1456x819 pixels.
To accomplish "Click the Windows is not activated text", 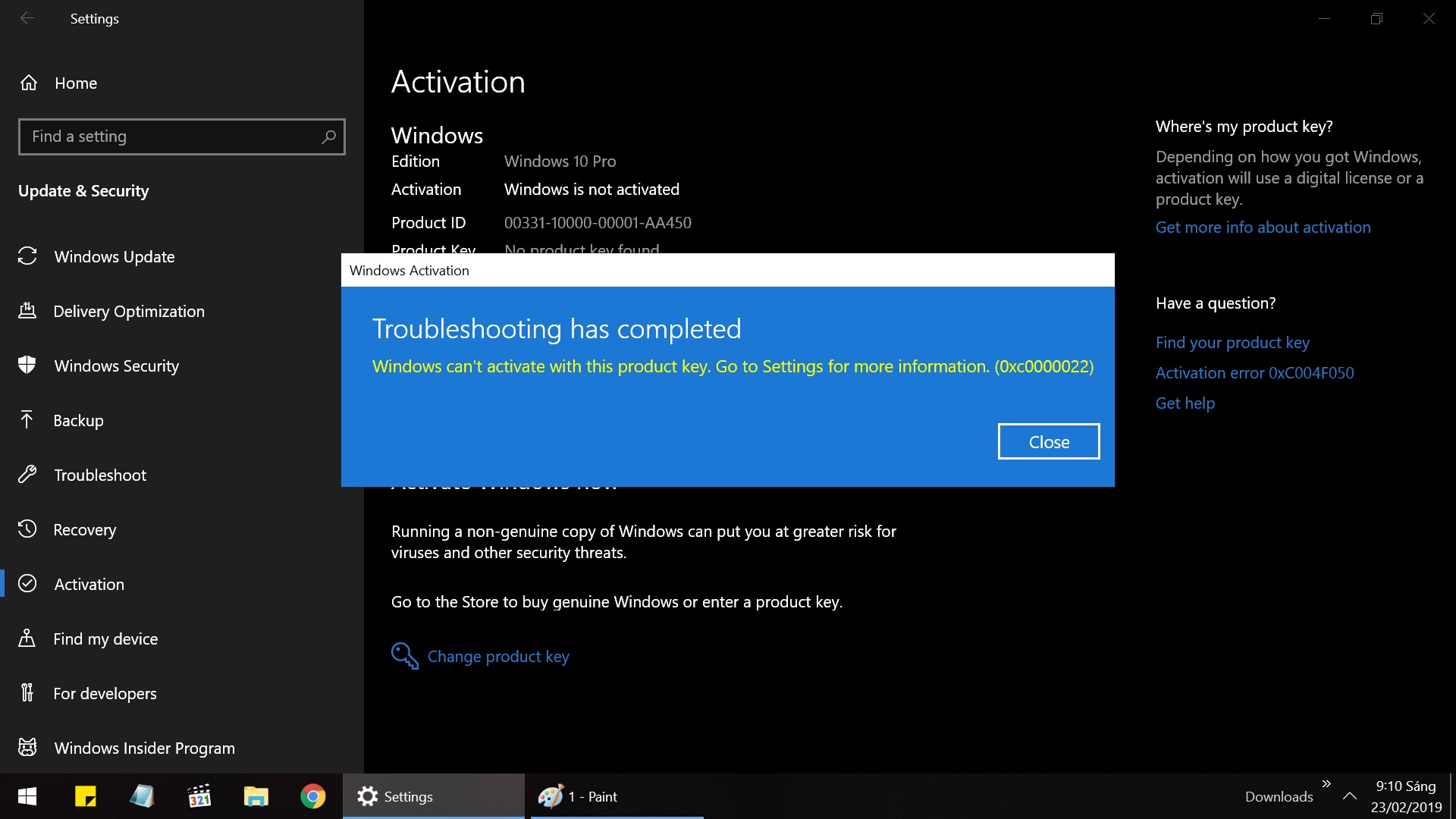I will [591, 190].
